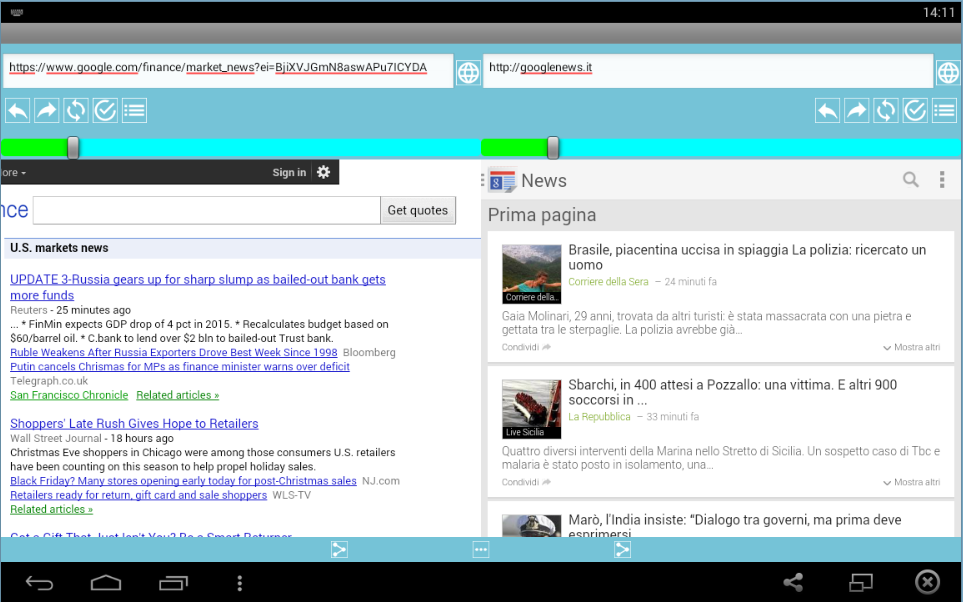Open Retailers ready for return link
963x602 pixels.
pos(138,494)
